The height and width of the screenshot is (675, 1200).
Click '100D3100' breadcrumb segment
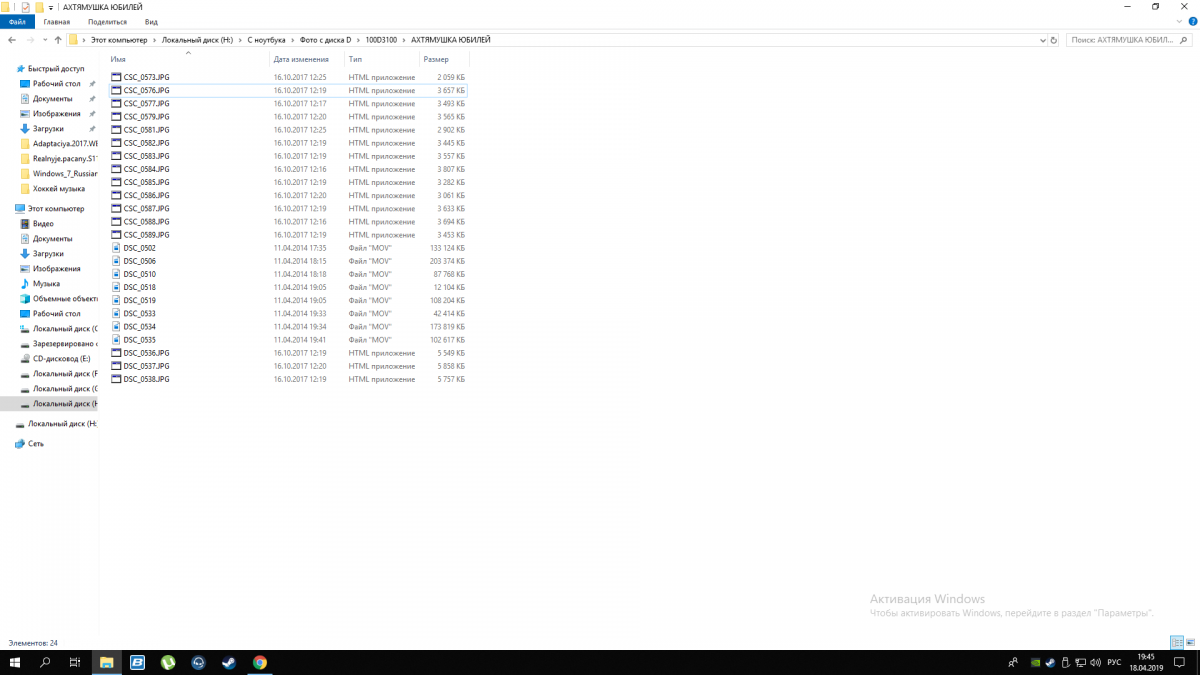tap(382, 40)
